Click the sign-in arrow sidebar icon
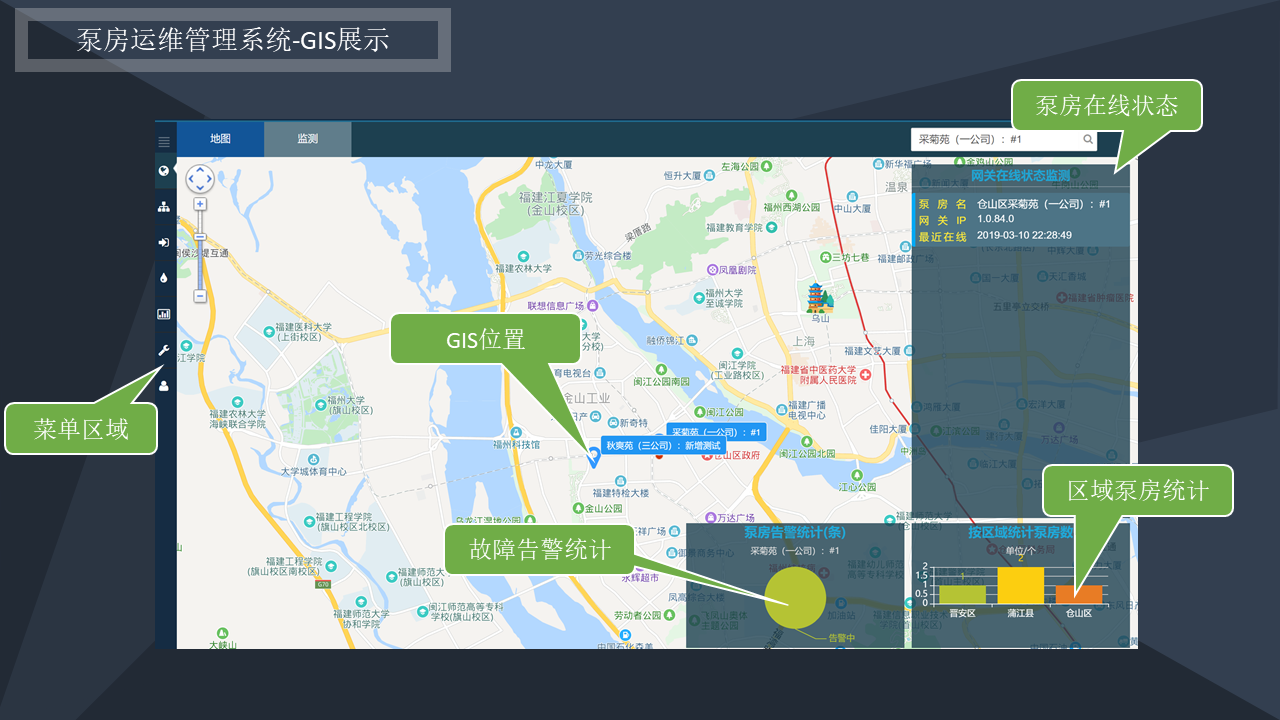Viewport: 1280px width, 720px height. tap(163, 242)
